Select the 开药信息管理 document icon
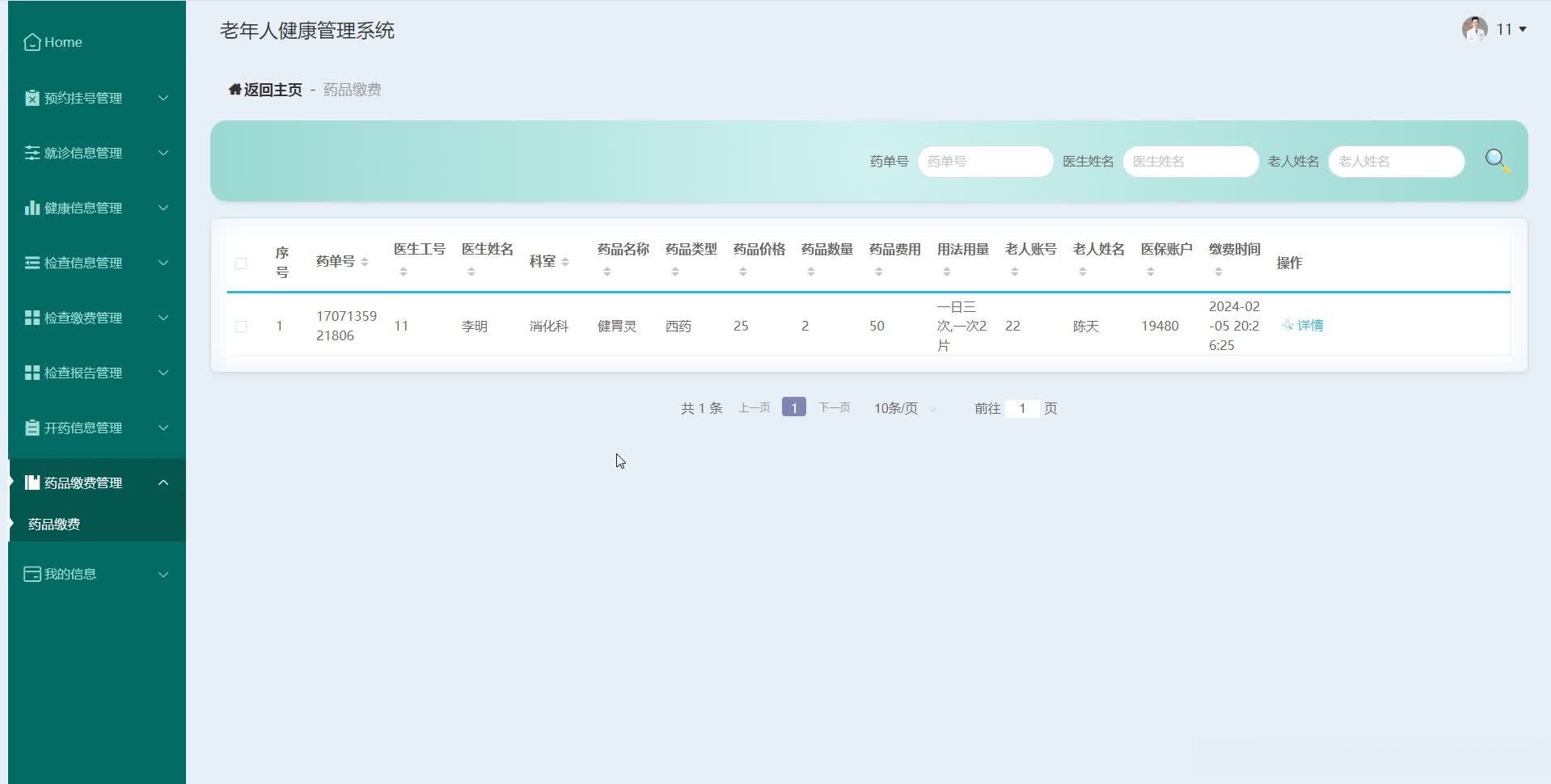 click(x=32, y=428)
